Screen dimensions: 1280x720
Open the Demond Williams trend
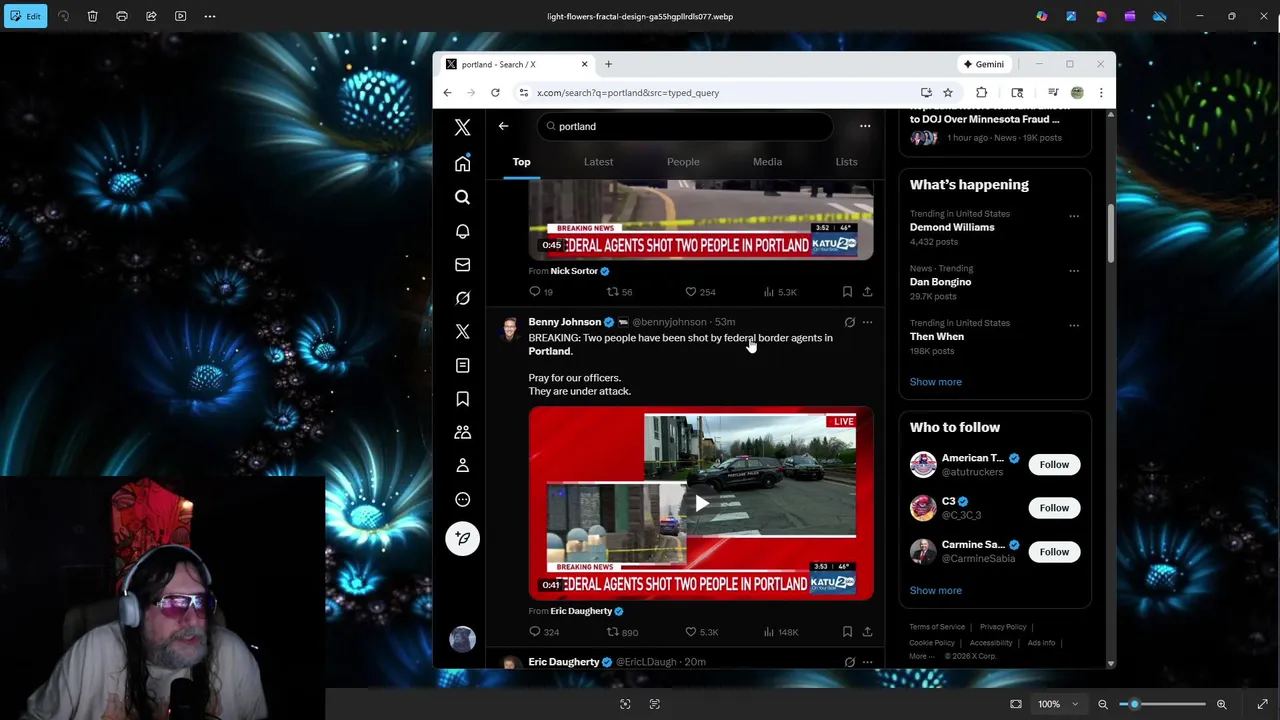(951, 227)
